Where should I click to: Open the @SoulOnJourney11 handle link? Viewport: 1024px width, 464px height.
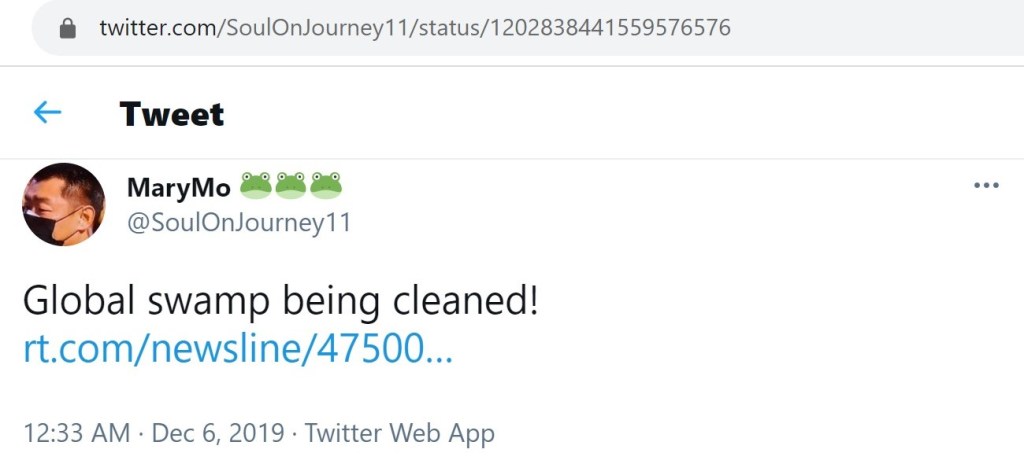[239, 222]
